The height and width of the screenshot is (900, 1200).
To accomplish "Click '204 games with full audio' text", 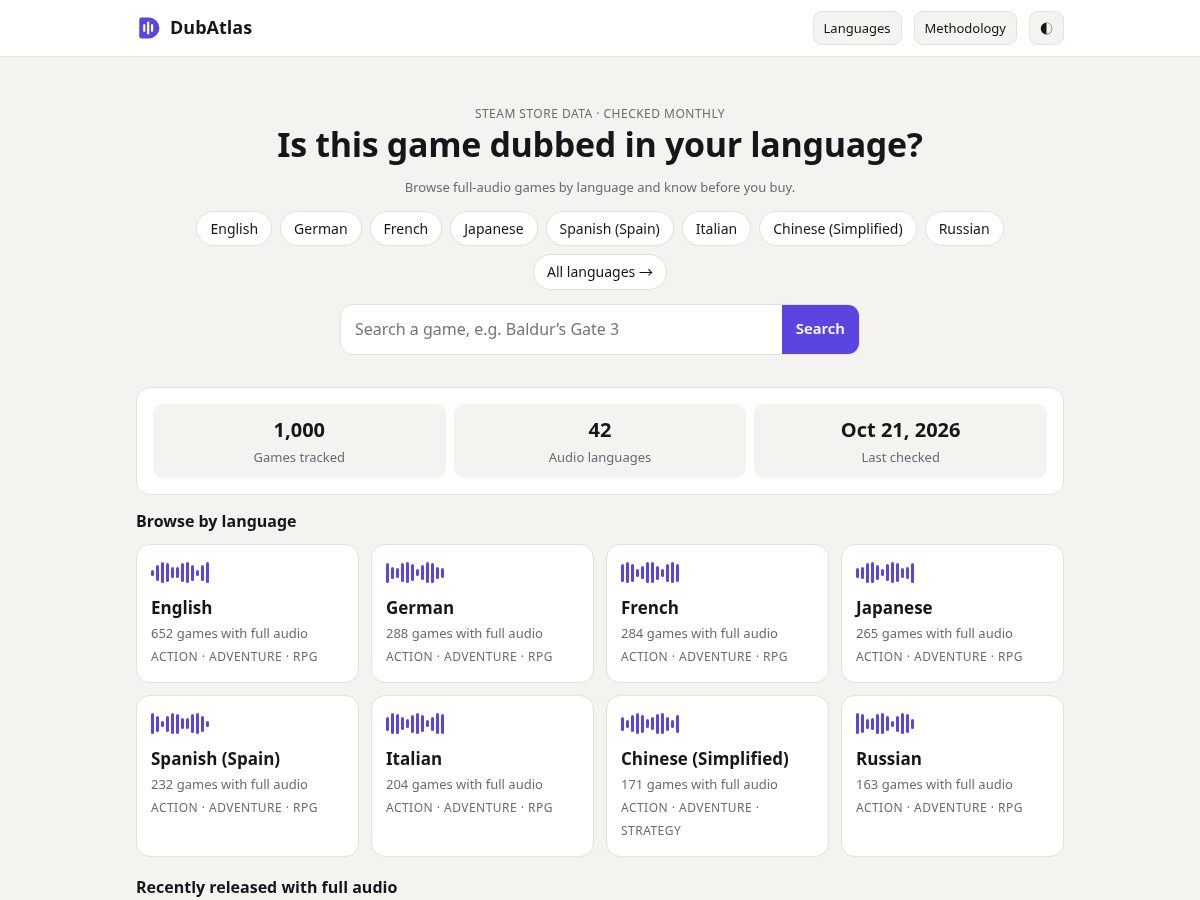I will (x=465, y=785).
